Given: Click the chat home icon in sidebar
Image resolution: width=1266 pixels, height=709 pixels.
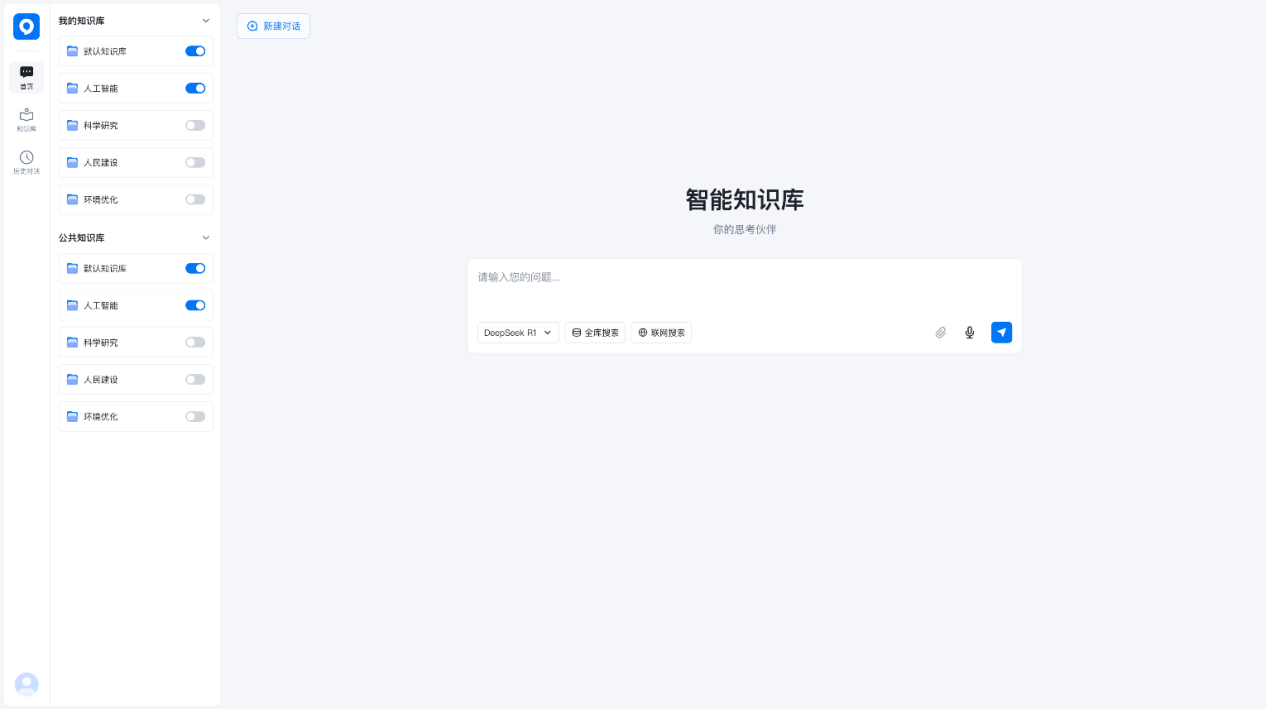Looking at the screenshot, I should (x=26, y=76).
